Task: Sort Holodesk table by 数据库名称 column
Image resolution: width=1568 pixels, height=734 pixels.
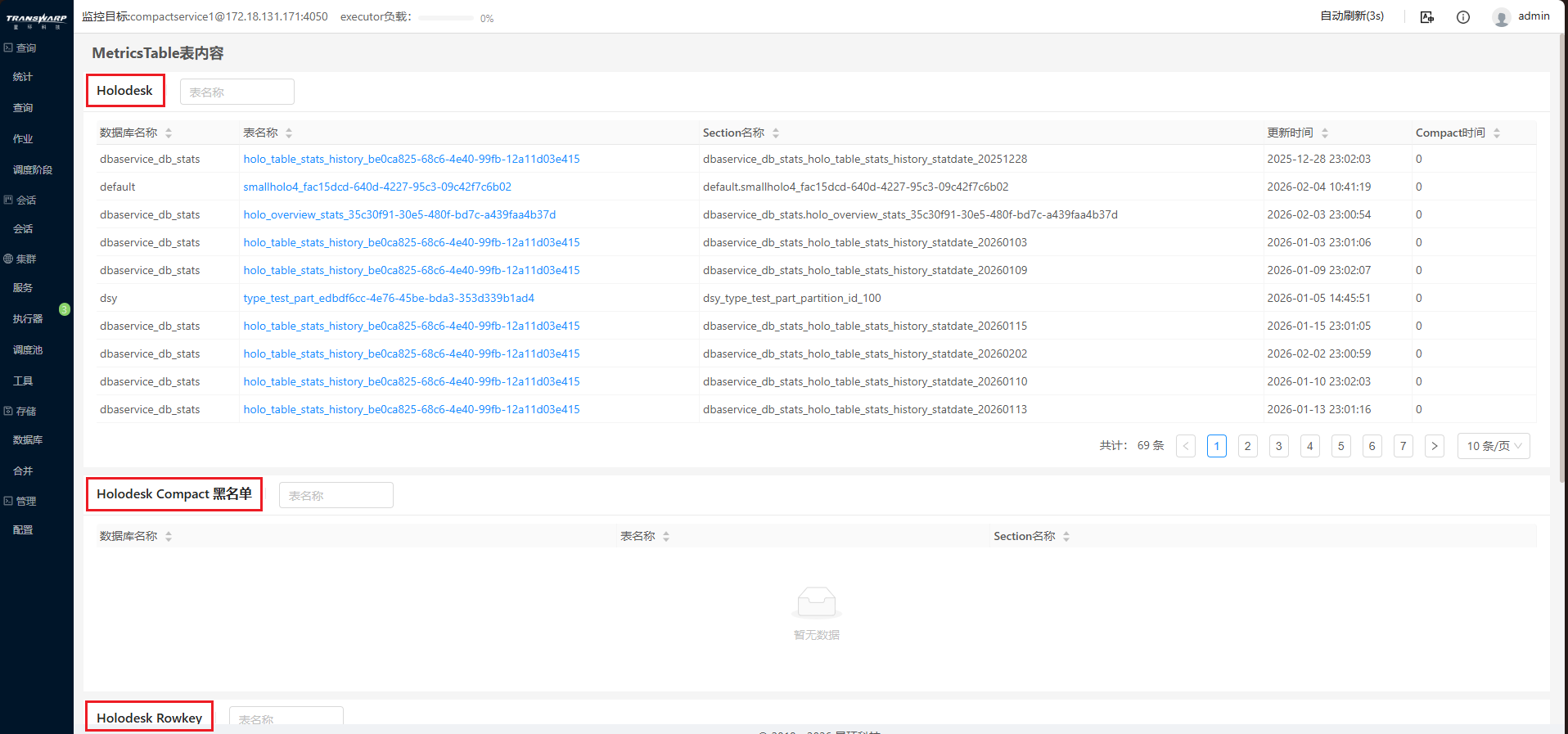Action: (169, 133)
